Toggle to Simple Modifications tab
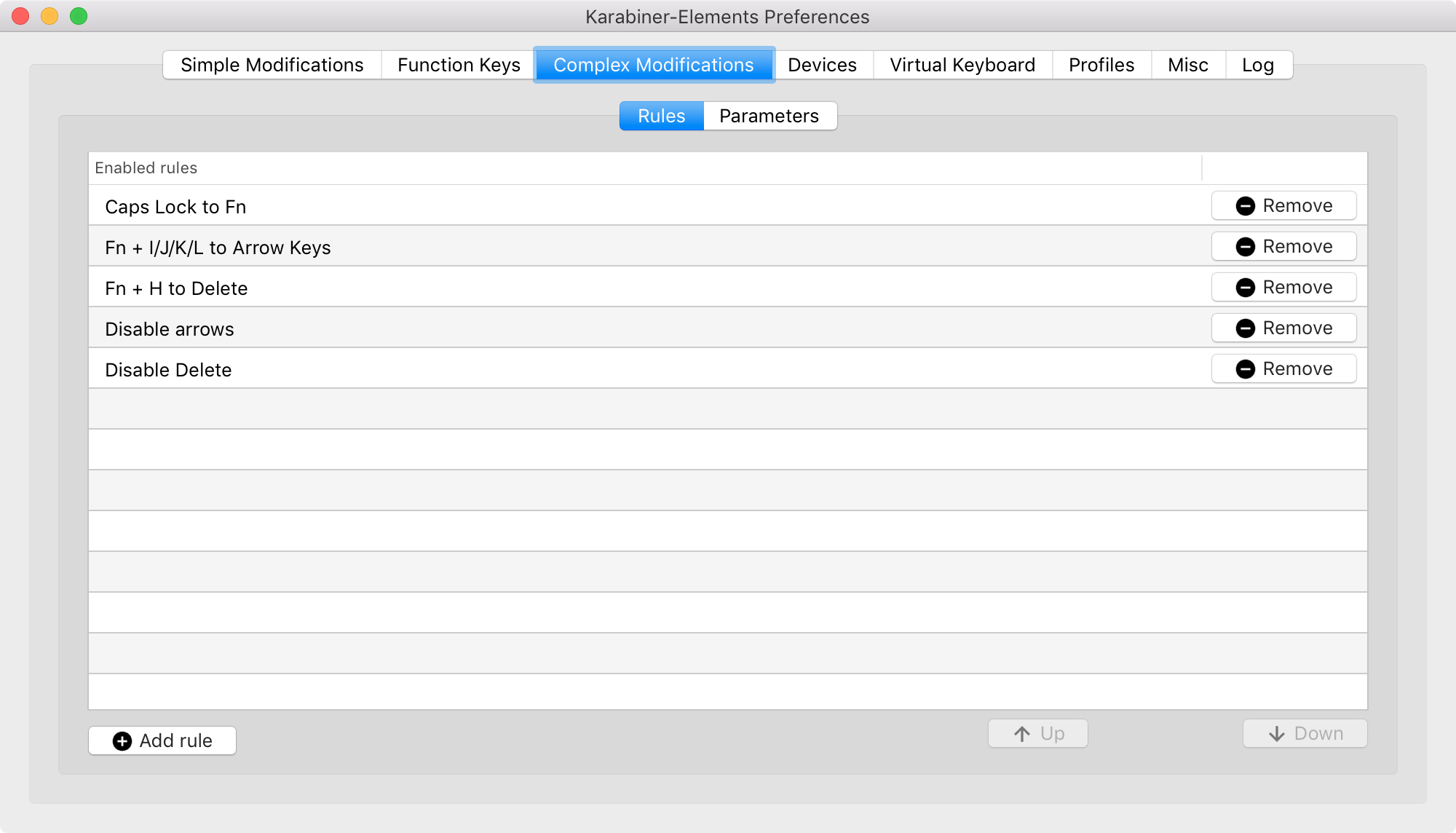The width and height of the screenshot is (1456, 833). 272,64
